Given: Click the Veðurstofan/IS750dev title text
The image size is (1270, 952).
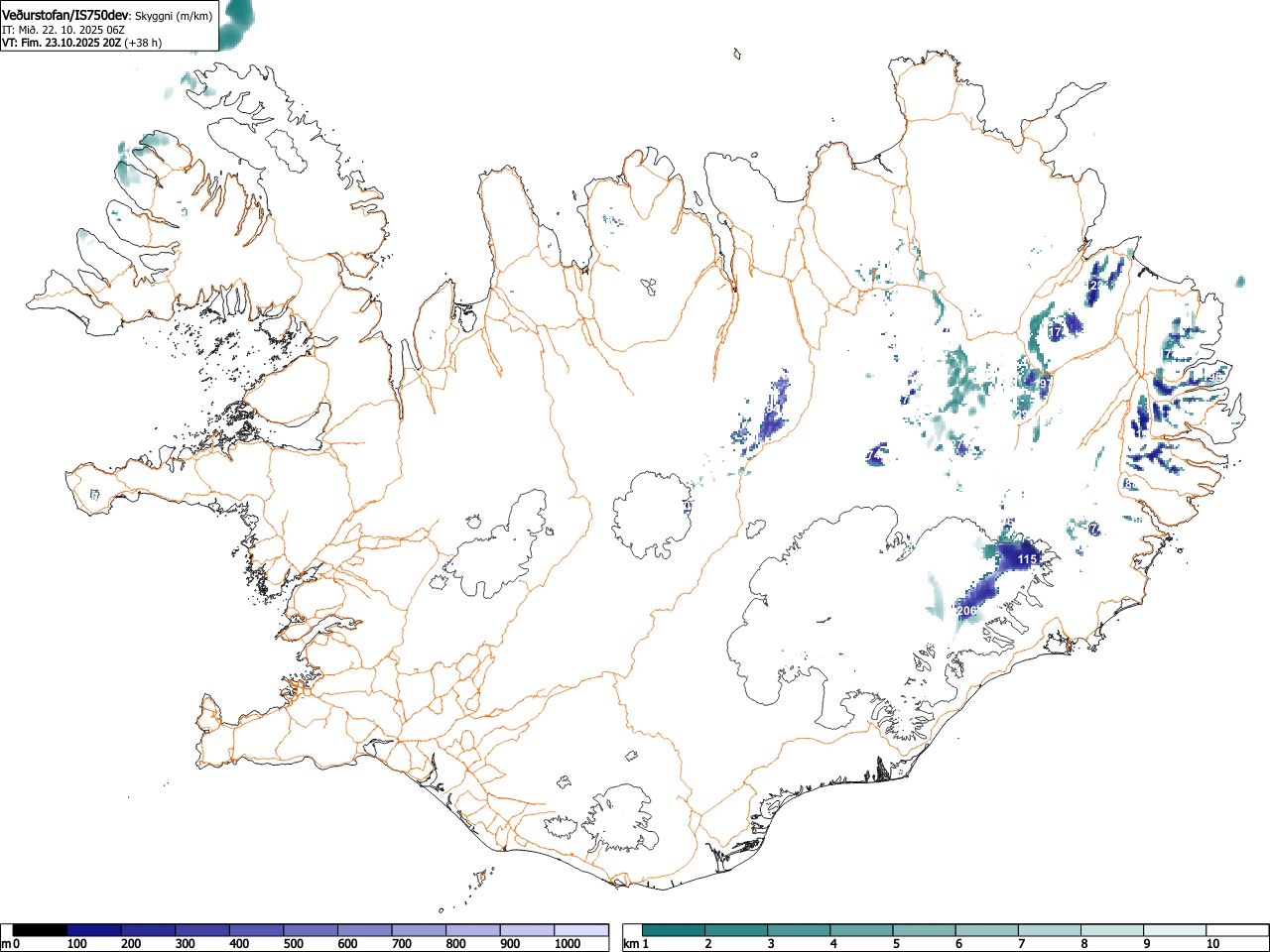Looking at the screenshot, I should [65, 15].
